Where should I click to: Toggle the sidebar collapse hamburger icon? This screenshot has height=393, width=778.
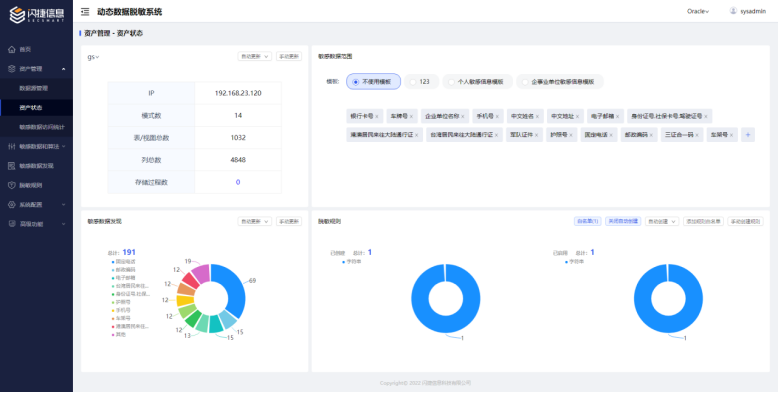[x=85, y=11]
